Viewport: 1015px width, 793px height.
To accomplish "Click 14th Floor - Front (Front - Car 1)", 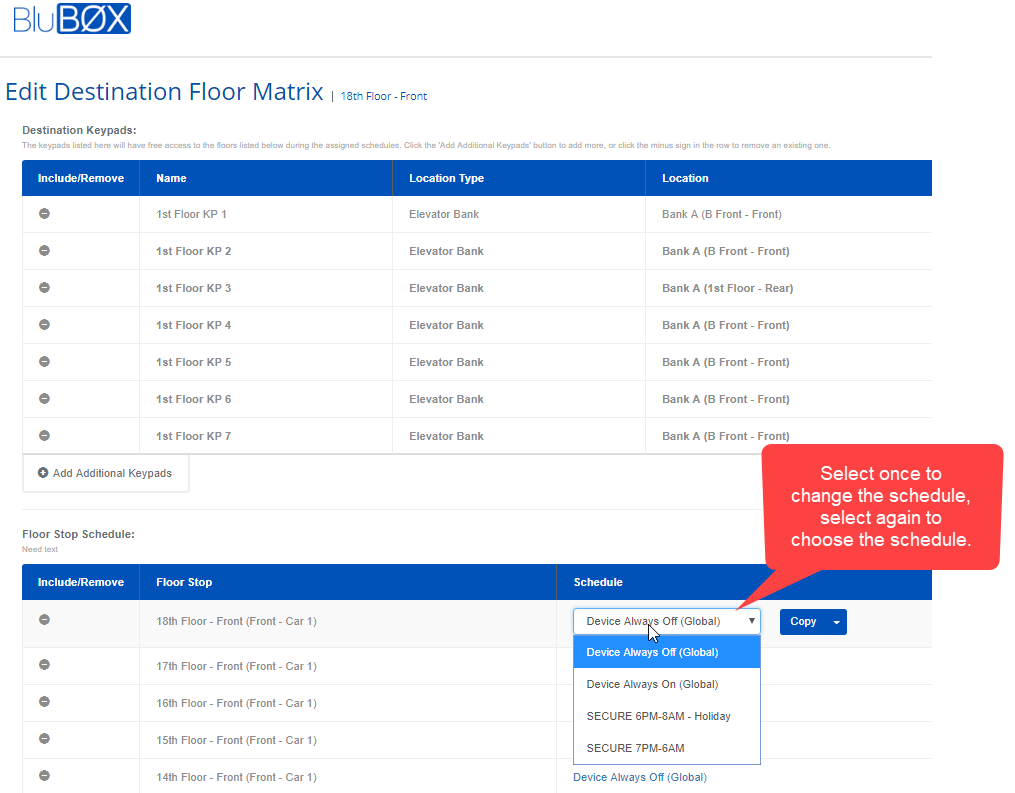I will (x=236, y=777).
